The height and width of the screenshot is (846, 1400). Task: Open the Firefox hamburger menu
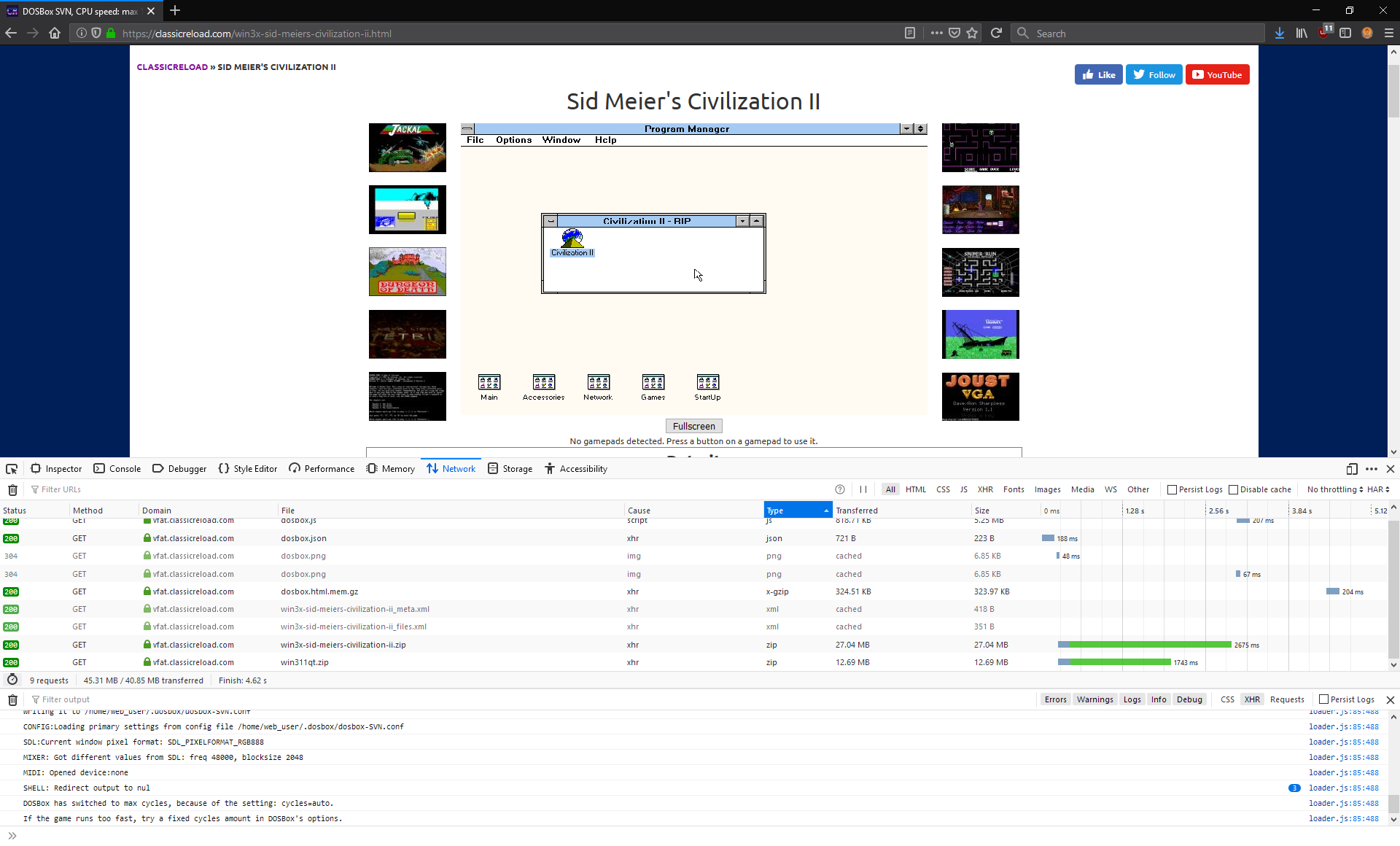coord(1389,33)
